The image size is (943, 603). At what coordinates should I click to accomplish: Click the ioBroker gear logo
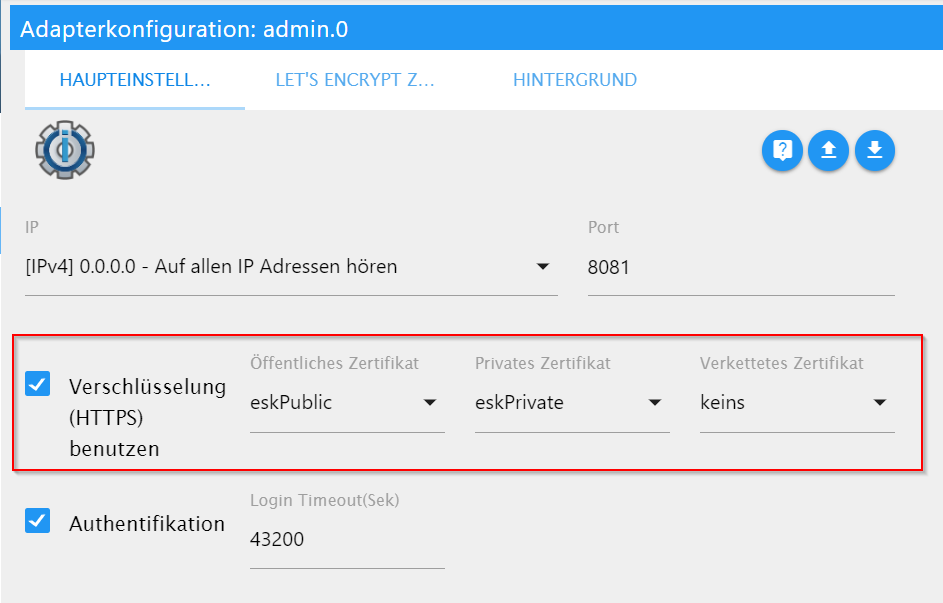(x=65, y=150)
